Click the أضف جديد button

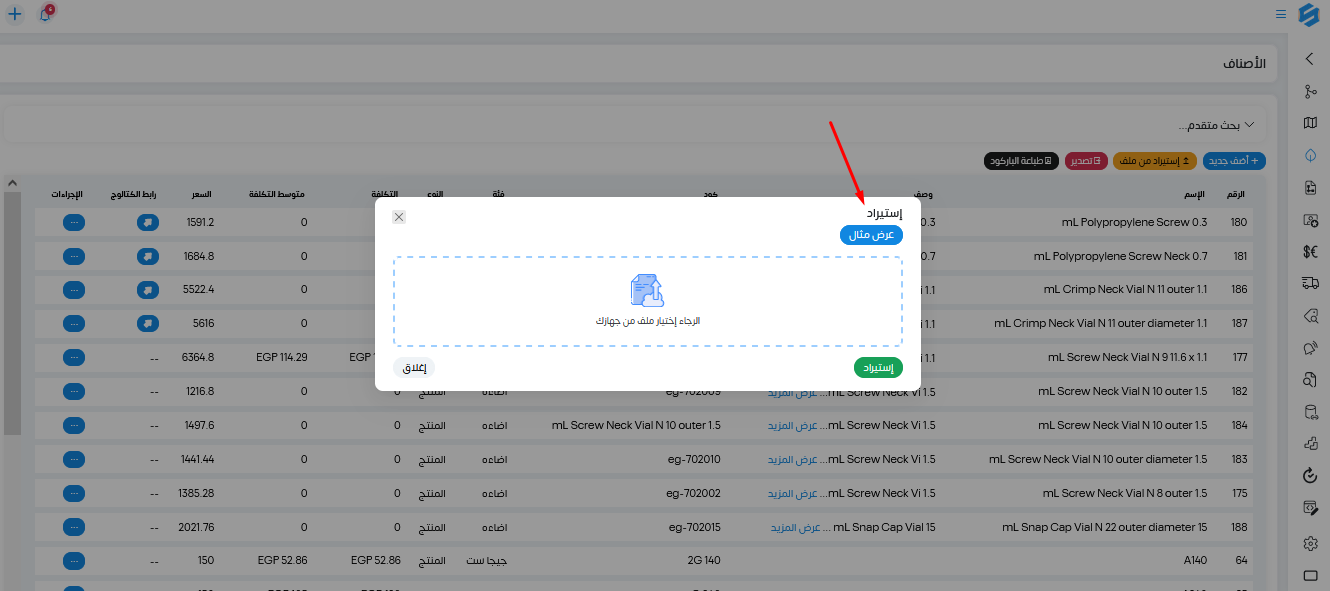pyautogui.click(x=1234, y=161)
